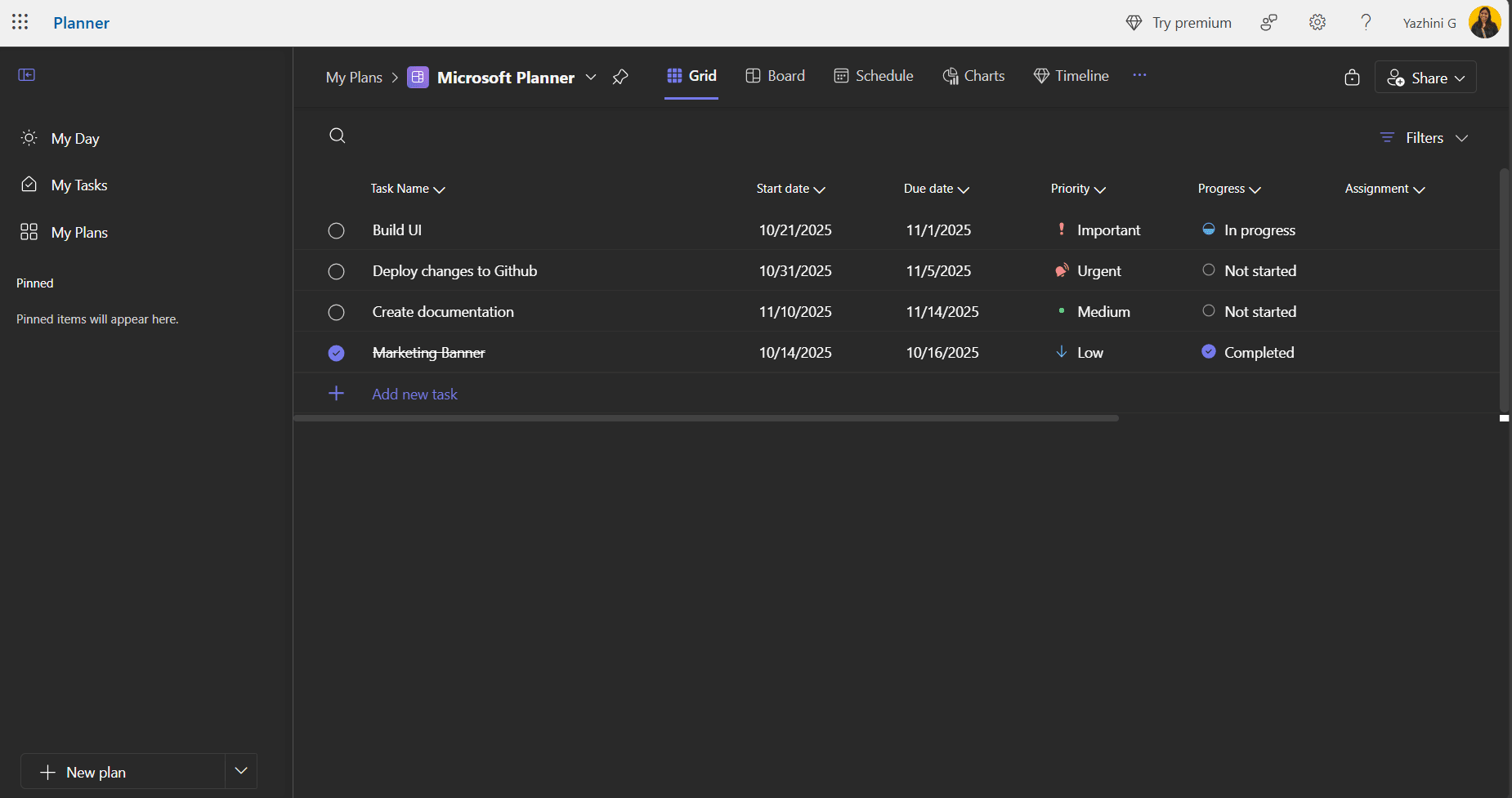Image resolution: width=1512 pixels, height=798 pixels.
Task: Uncheck the completed Marketing Banner task
Action: 336,354
